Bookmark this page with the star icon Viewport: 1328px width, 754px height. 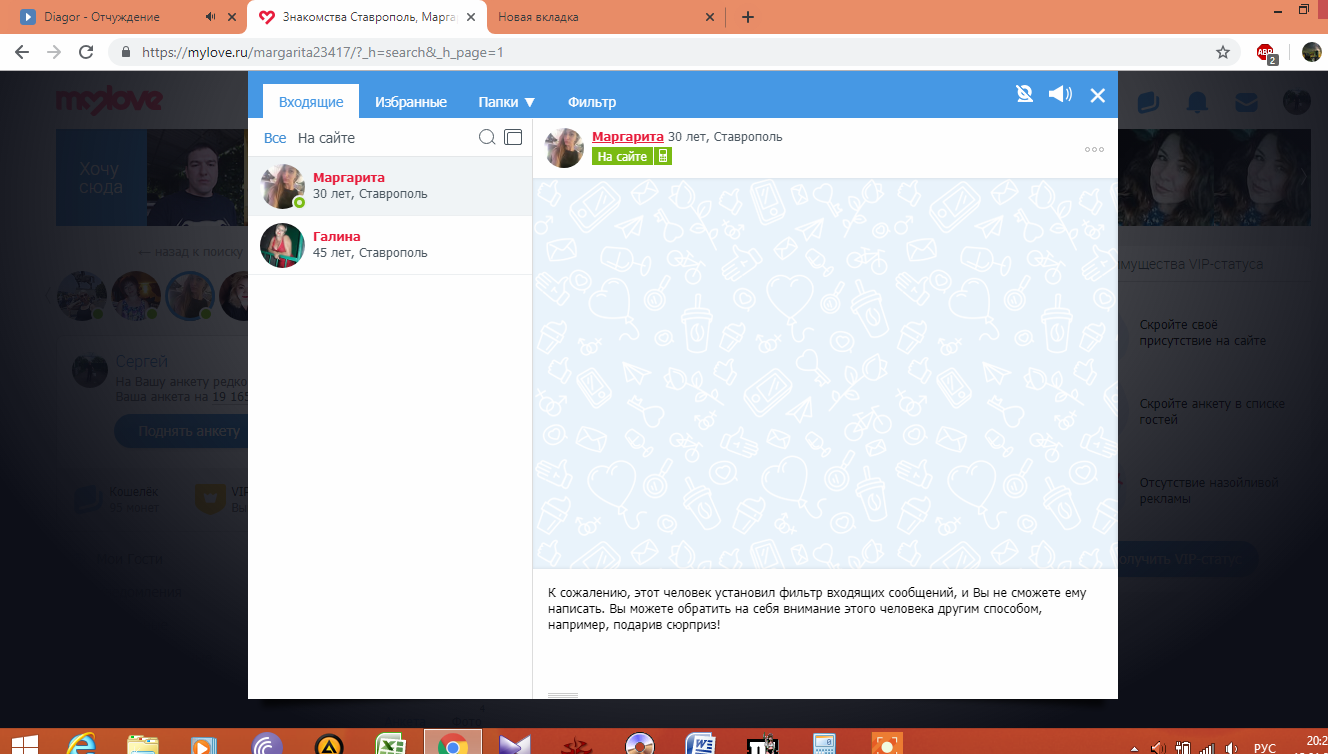1222,52
